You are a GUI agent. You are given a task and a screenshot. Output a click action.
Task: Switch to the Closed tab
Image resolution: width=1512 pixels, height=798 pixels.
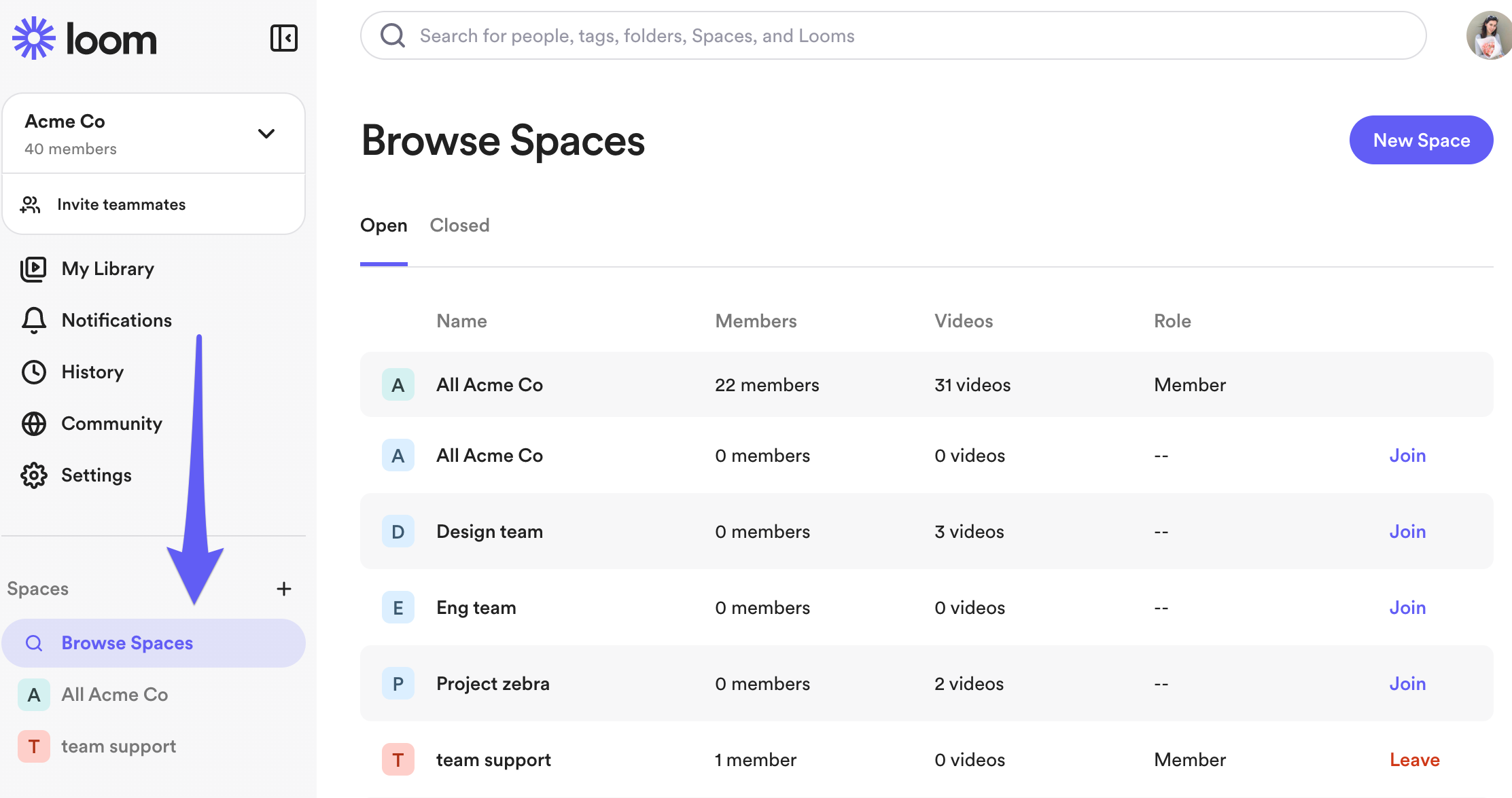459,225
